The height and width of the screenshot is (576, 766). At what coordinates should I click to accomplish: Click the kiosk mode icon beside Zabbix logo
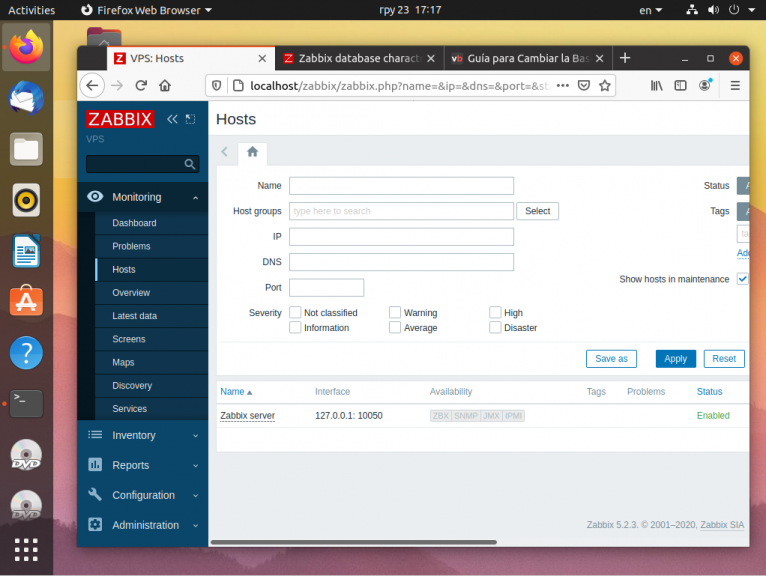click(191, 119)
